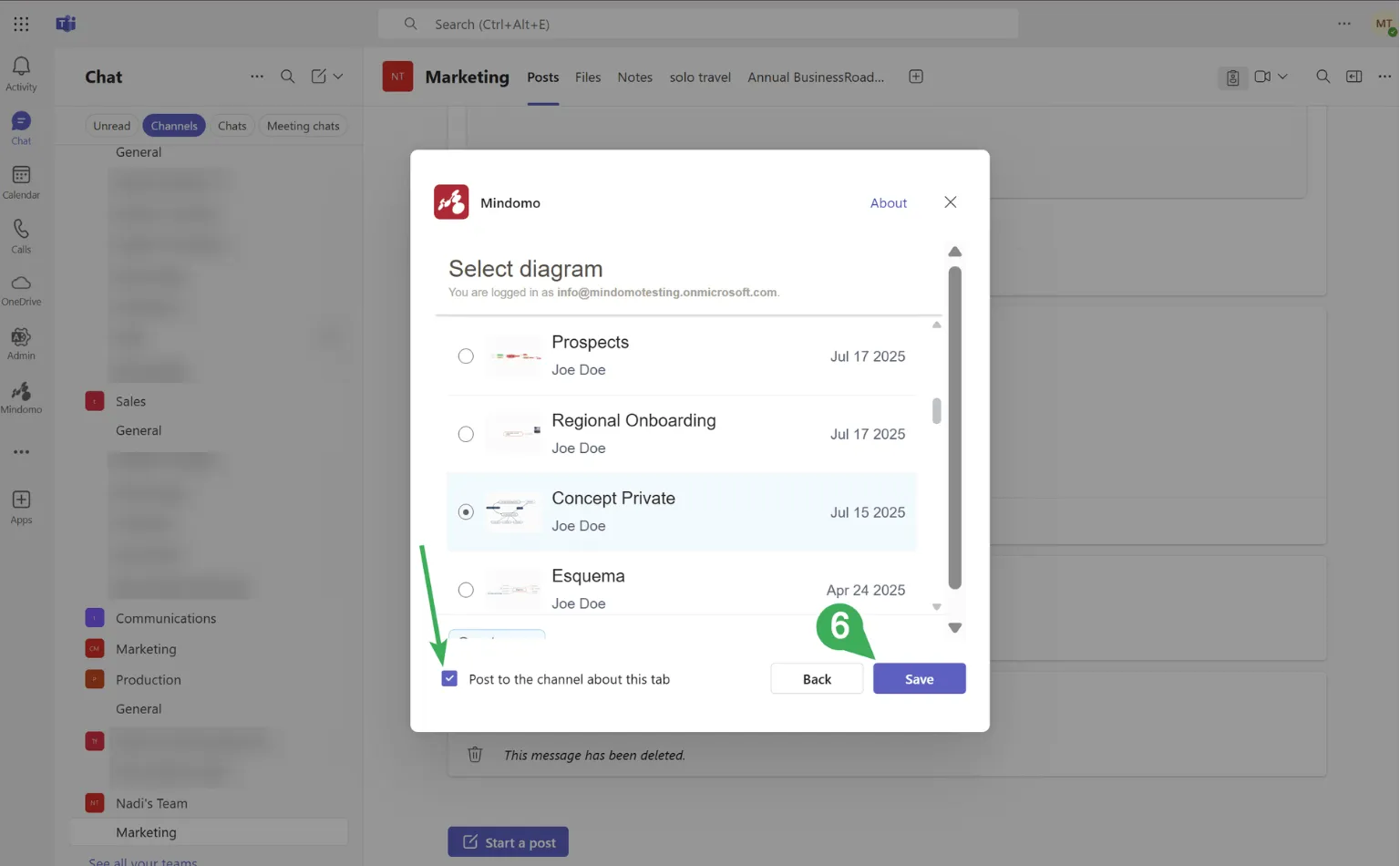Open the Calls phone icon
The height and width of the screenshot is (866, 1400).
pos(21,235)
